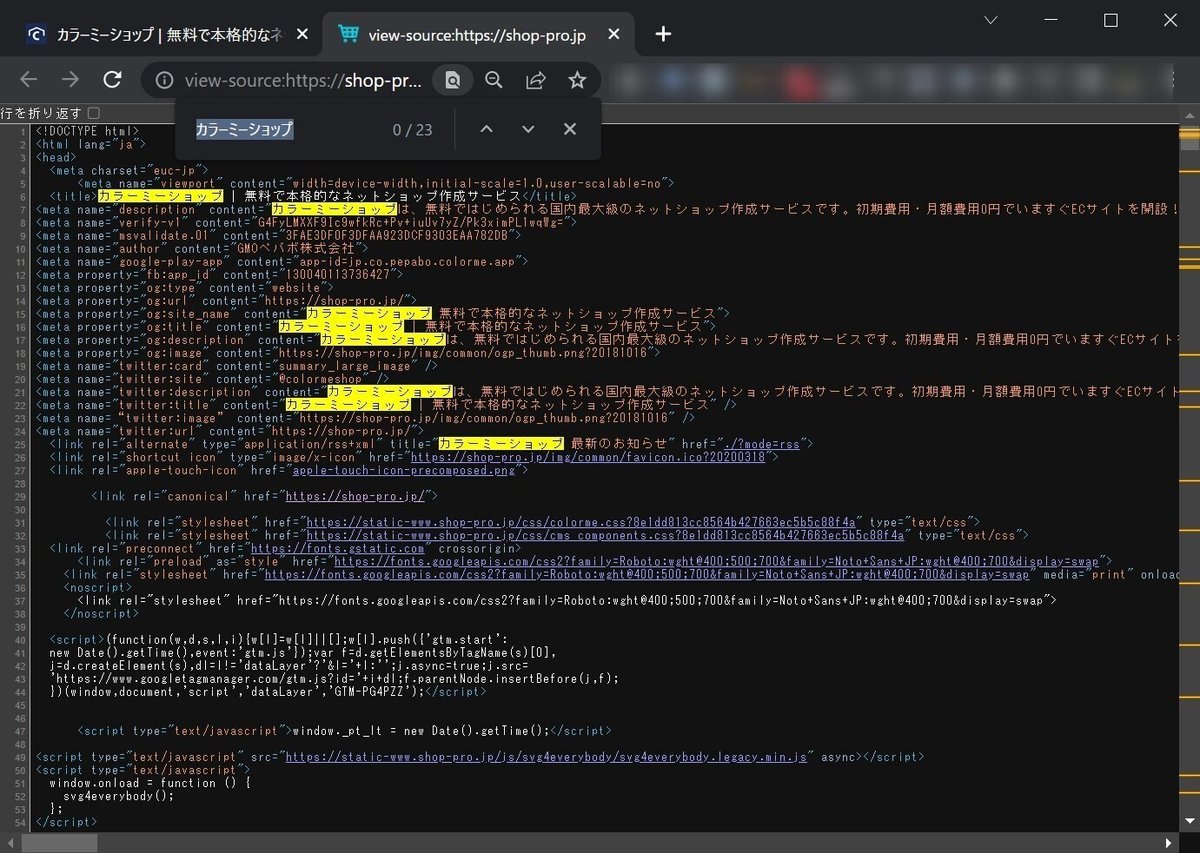Jump to next find match

(528, 129)
